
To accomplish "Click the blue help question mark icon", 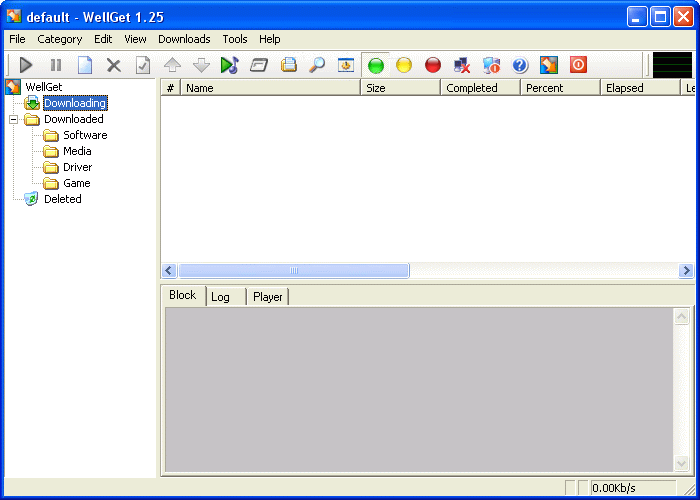I will pyautogui.click(x=519, y=65).
